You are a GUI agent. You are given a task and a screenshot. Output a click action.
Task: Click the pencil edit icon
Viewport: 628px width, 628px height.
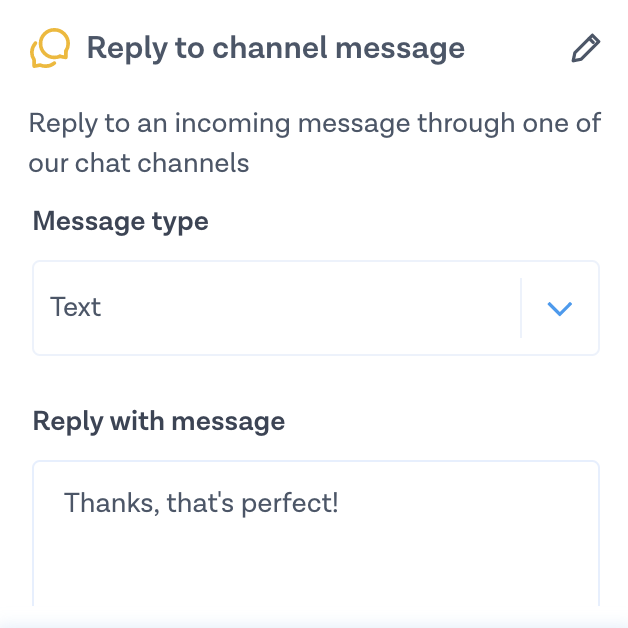tap(585, 49)
